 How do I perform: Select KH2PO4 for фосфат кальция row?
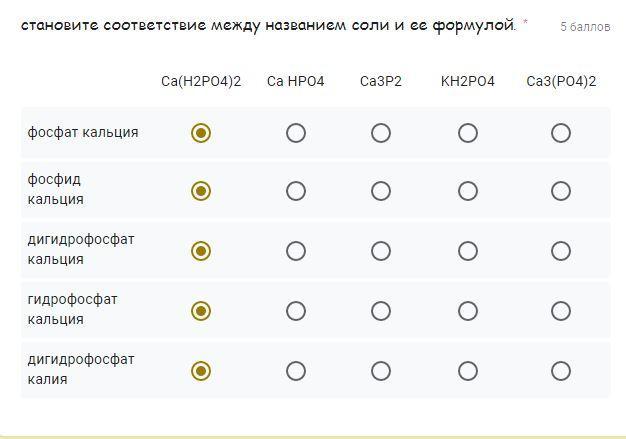click(468, 133)
